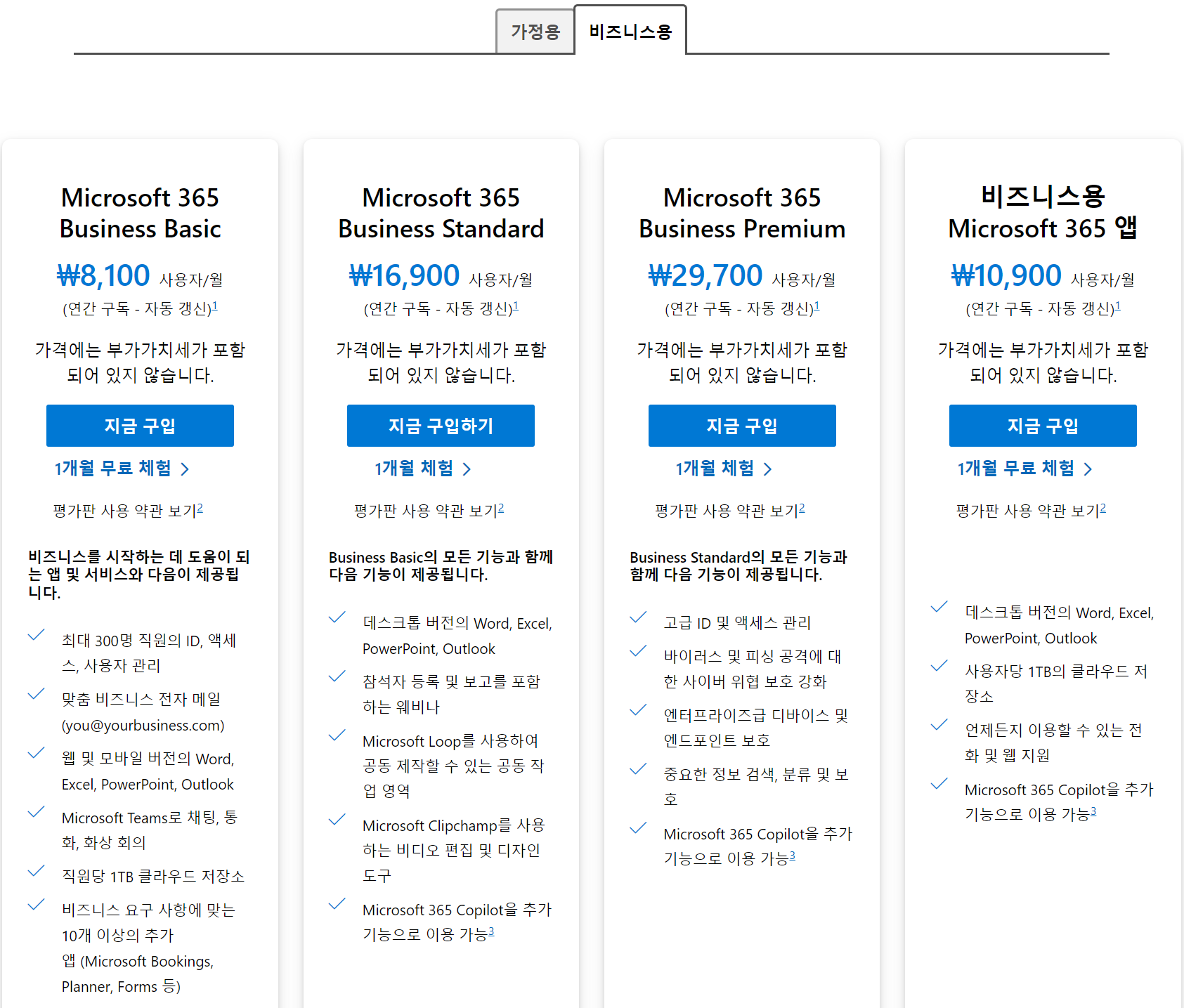Click checkmark beside Microsoft Loop를 사용하여
The image size is (1184, 1008).
tap(337, 735)
